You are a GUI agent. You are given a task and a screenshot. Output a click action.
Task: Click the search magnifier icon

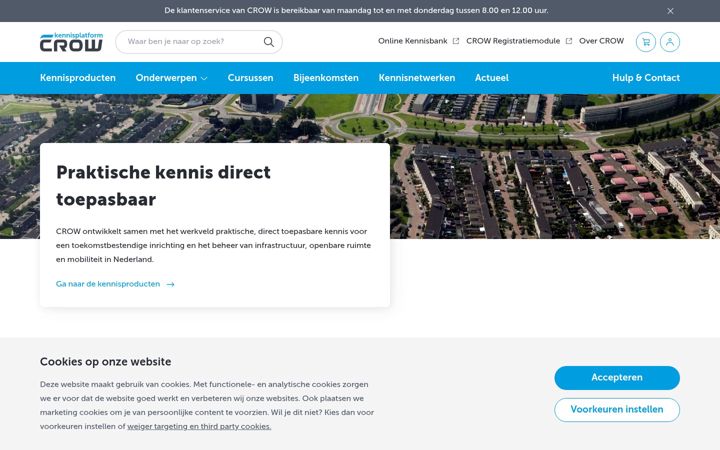point(269,42)
